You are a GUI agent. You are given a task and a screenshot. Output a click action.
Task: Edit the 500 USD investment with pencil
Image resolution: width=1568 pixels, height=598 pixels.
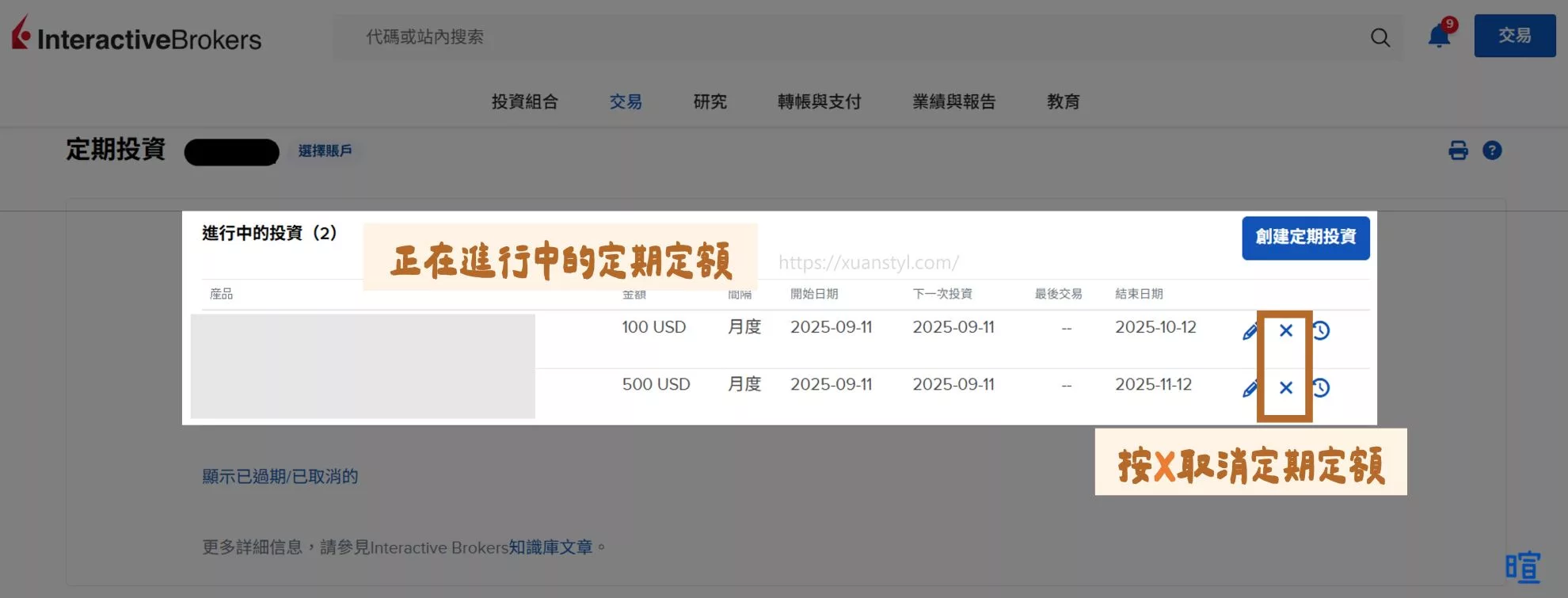(1250, 388)
